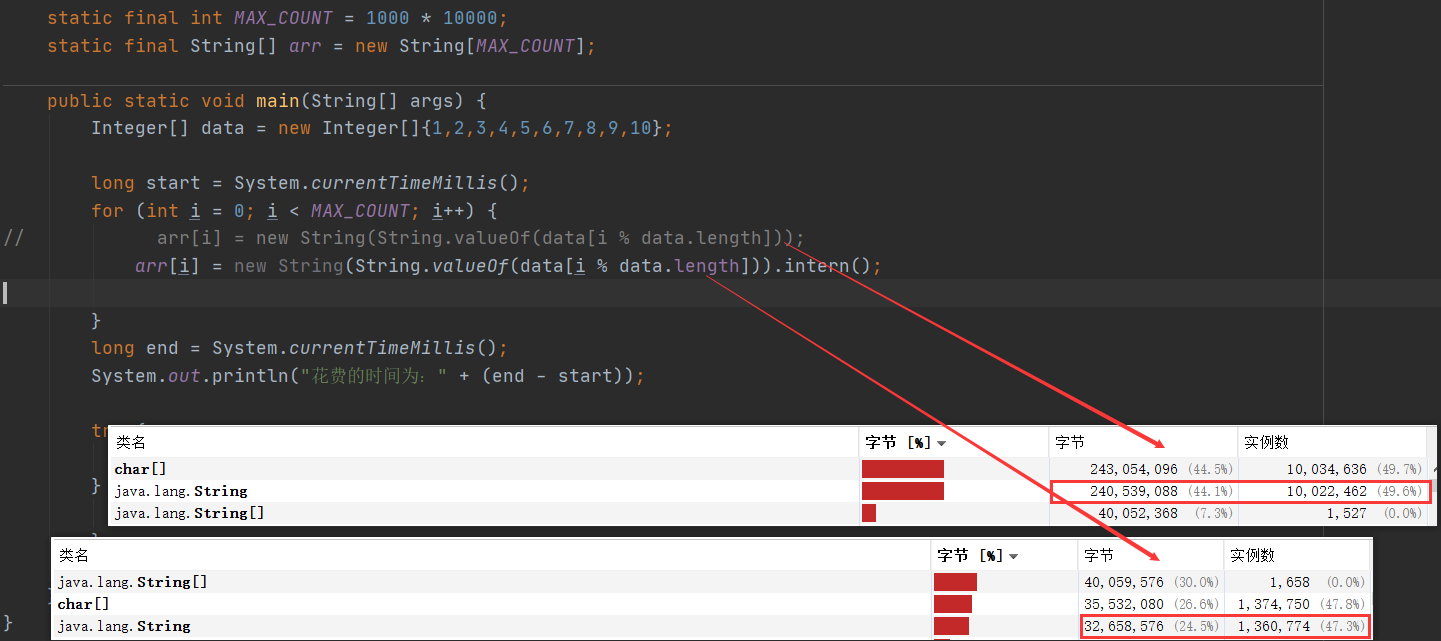1441x641 pixels.
Task: Click 'start' in long start assignment
Action: 173,183
